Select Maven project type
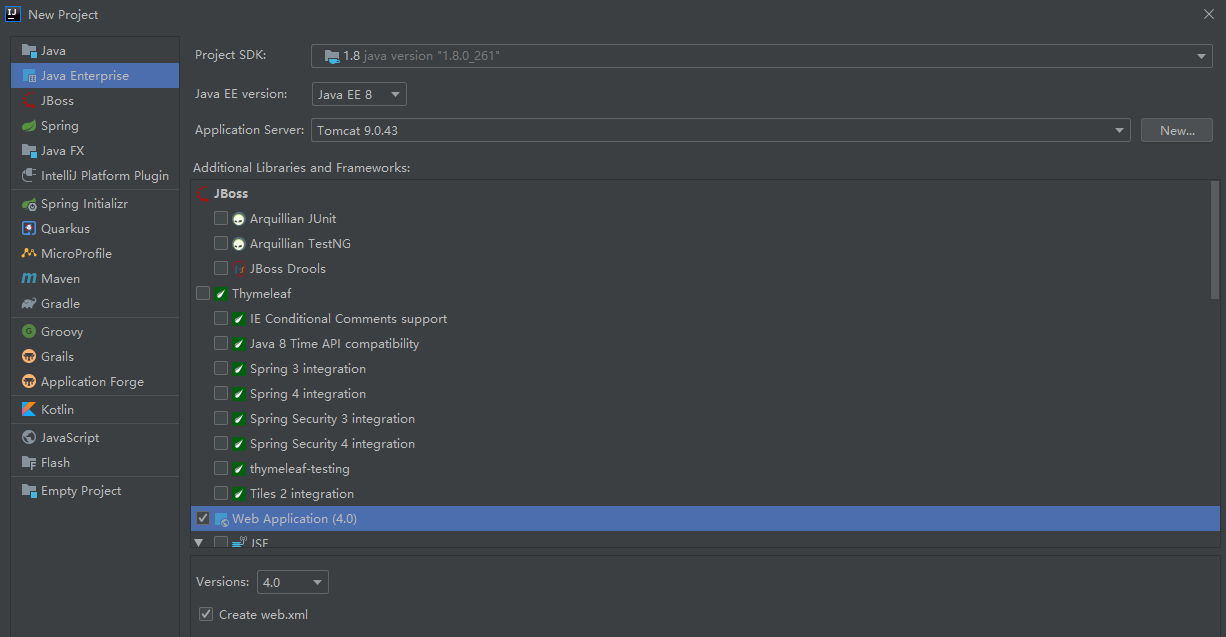 point(95,278)
